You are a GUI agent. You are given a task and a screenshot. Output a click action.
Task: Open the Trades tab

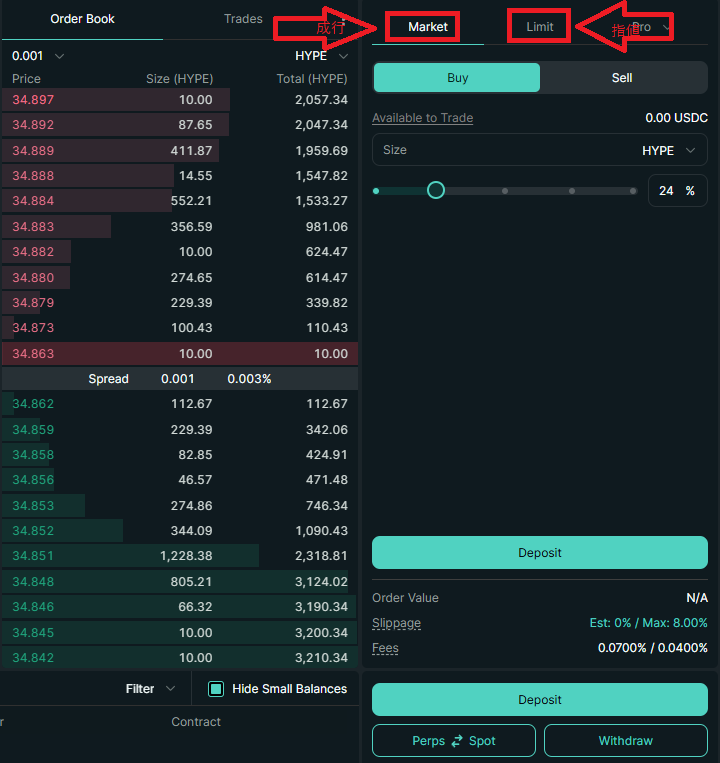tap(243, 19)
